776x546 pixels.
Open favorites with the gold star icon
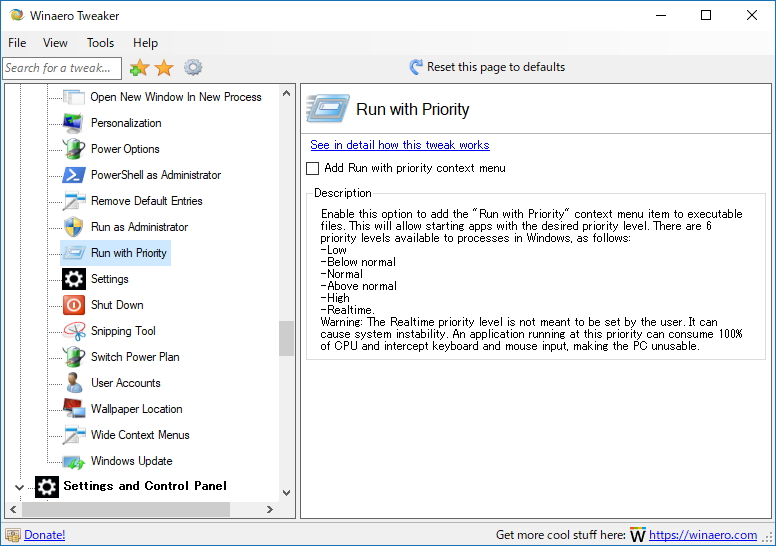(164, 67)
